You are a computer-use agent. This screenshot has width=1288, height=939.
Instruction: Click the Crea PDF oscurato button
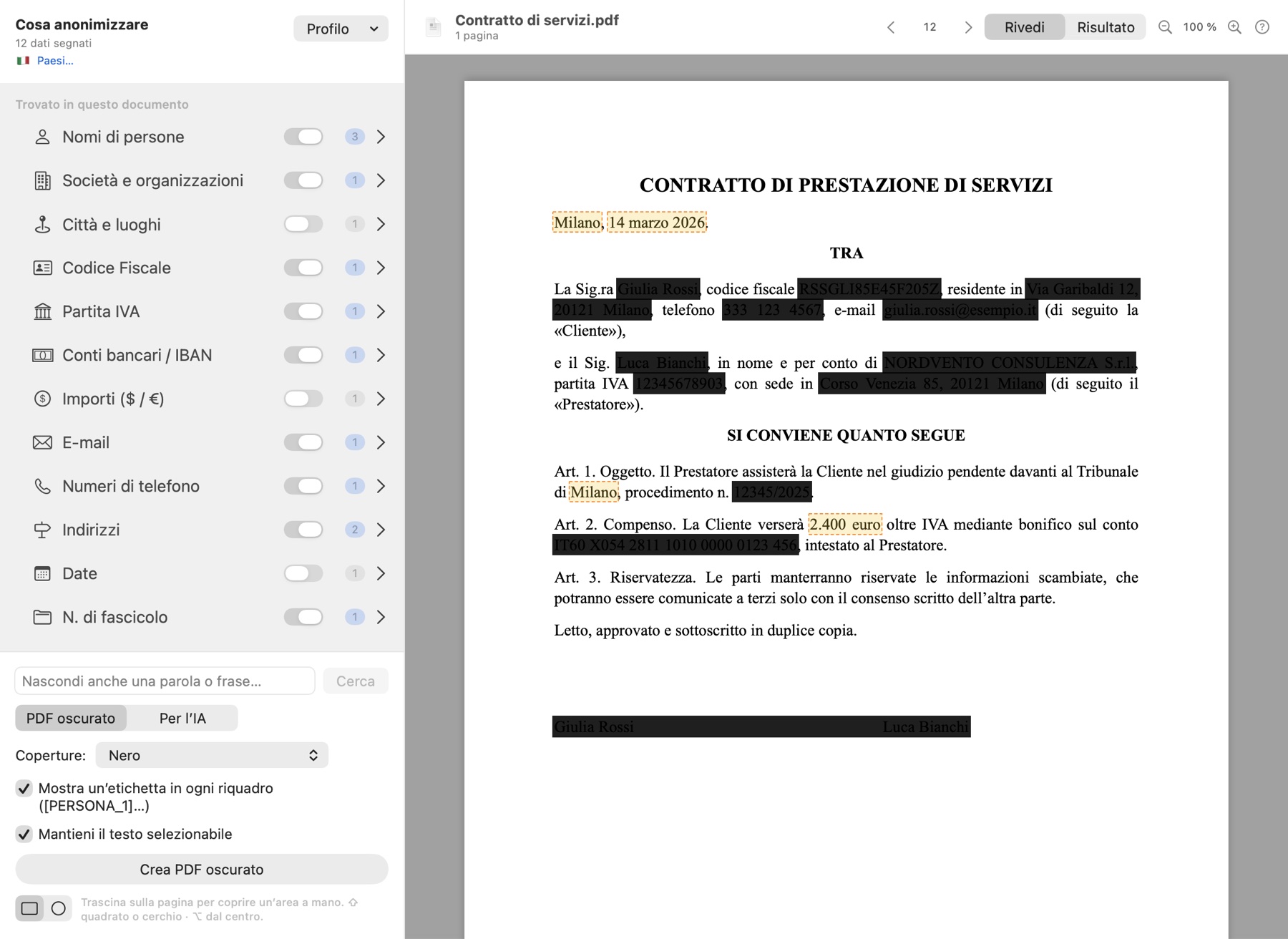click(x=202, y=869)
